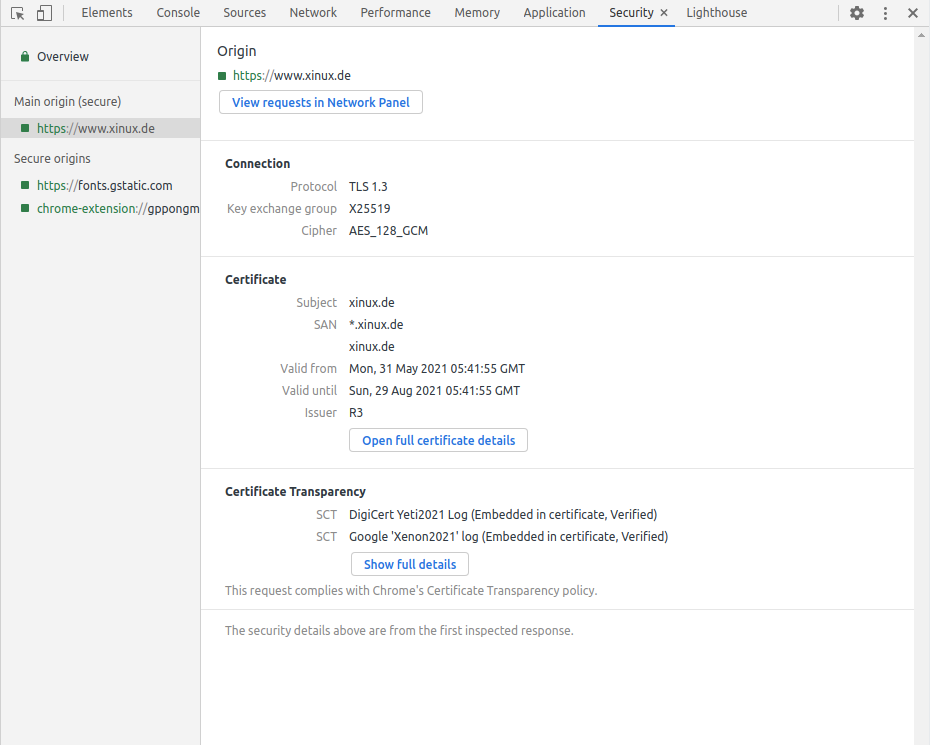930x745 pixels.
Task: Close the DevTools panel
Action: [x=912, y=13]
